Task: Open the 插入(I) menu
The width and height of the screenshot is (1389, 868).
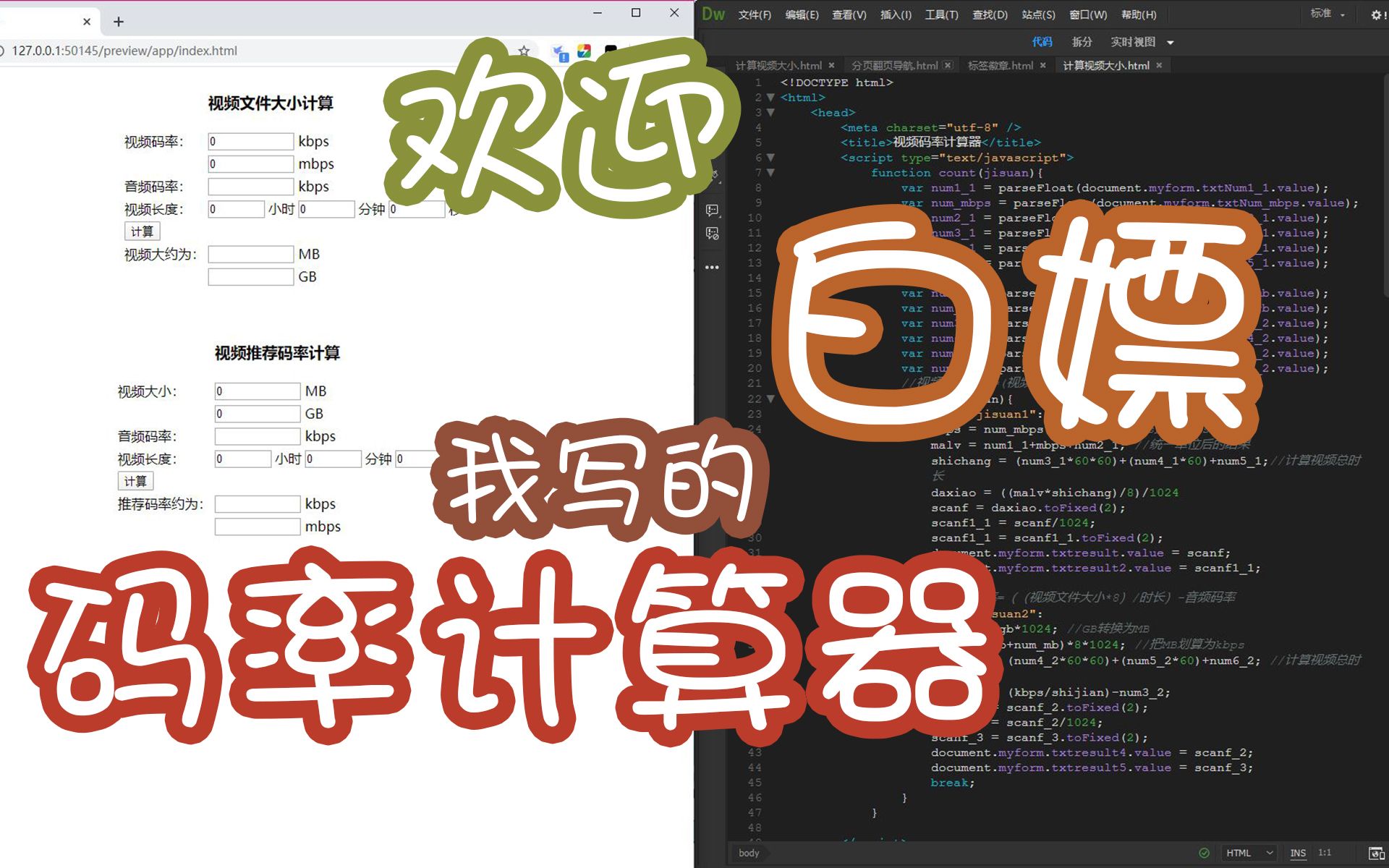Action: tap(896, 14)
